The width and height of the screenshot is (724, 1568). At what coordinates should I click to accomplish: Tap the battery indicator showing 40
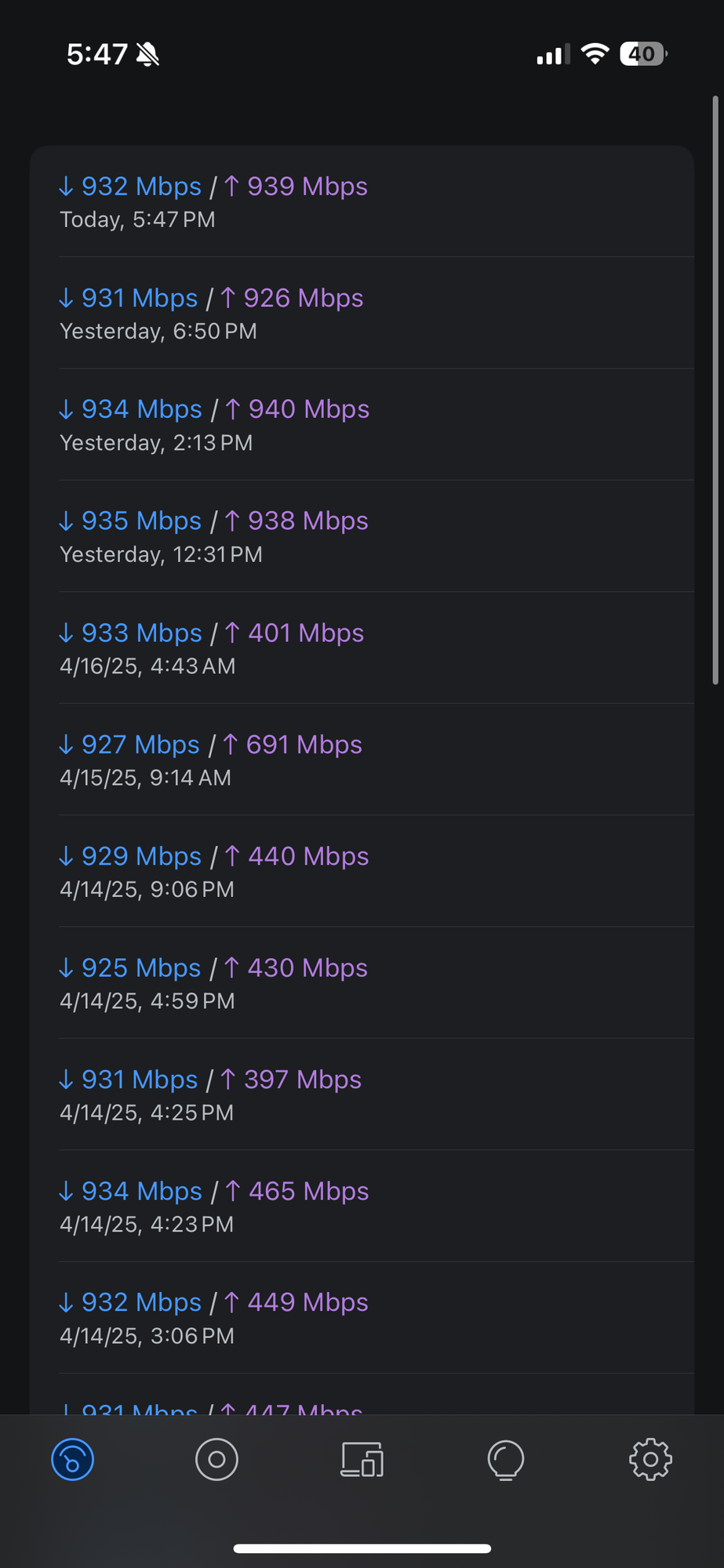pos(642,54)
